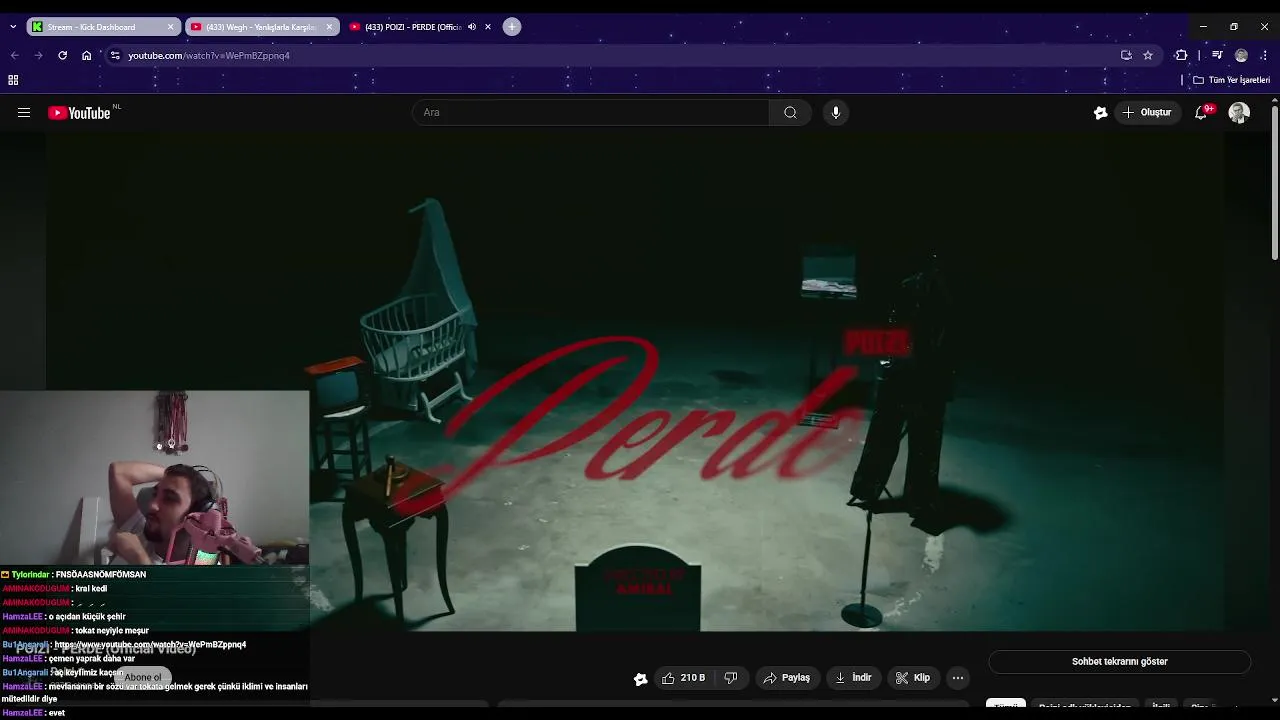
Task: Open YouTube notifications bell
Action: (x=1201, y=113)
